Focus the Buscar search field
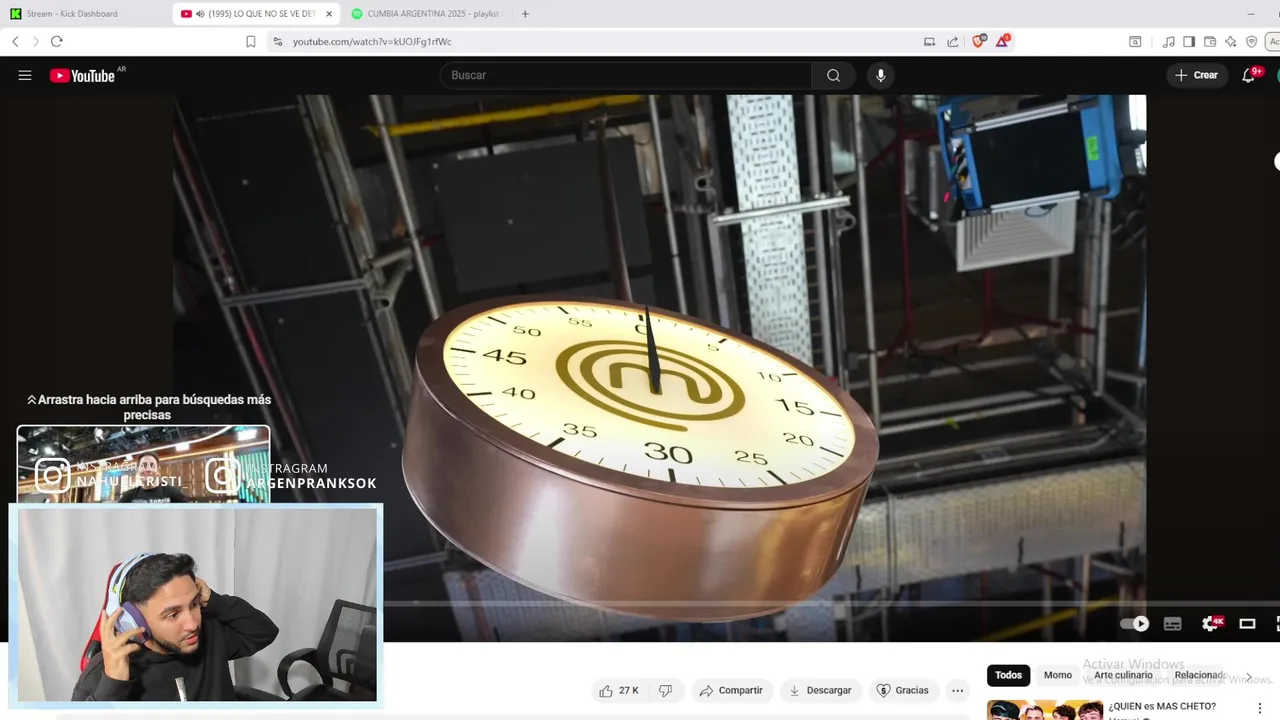The image size is (1280, 720). pyautogui.click(x=627, y=75)
